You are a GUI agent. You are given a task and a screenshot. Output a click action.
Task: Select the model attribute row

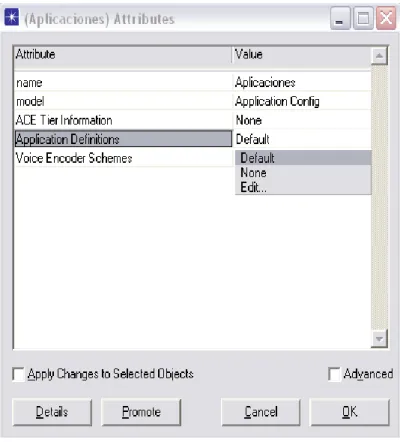123,101
